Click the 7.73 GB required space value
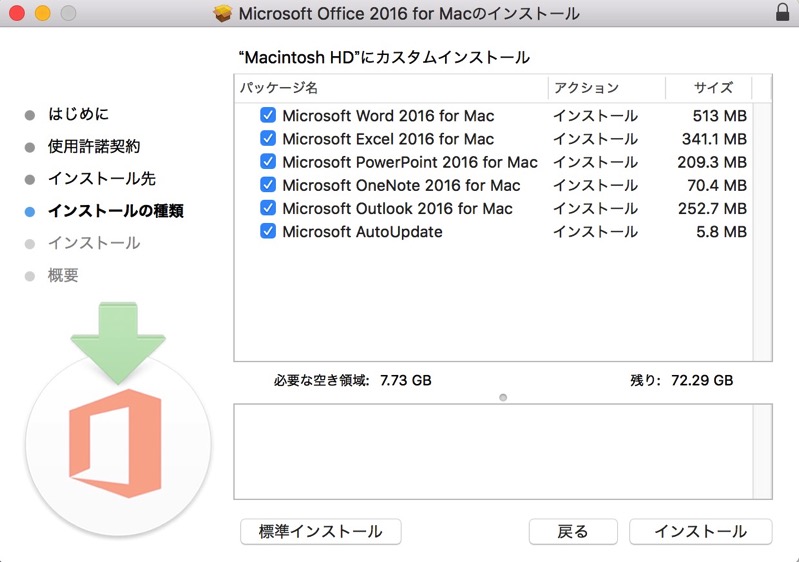Viewport: 799px width, 562px height. pyautogui.click(x=406, y=380)
